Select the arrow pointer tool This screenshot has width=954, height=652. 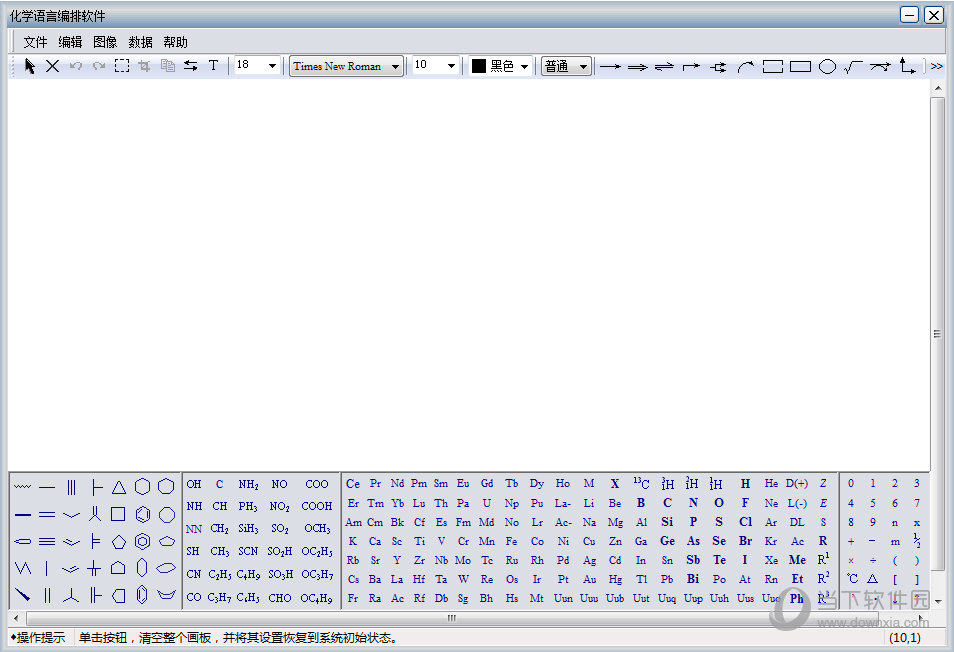point(30,66)
